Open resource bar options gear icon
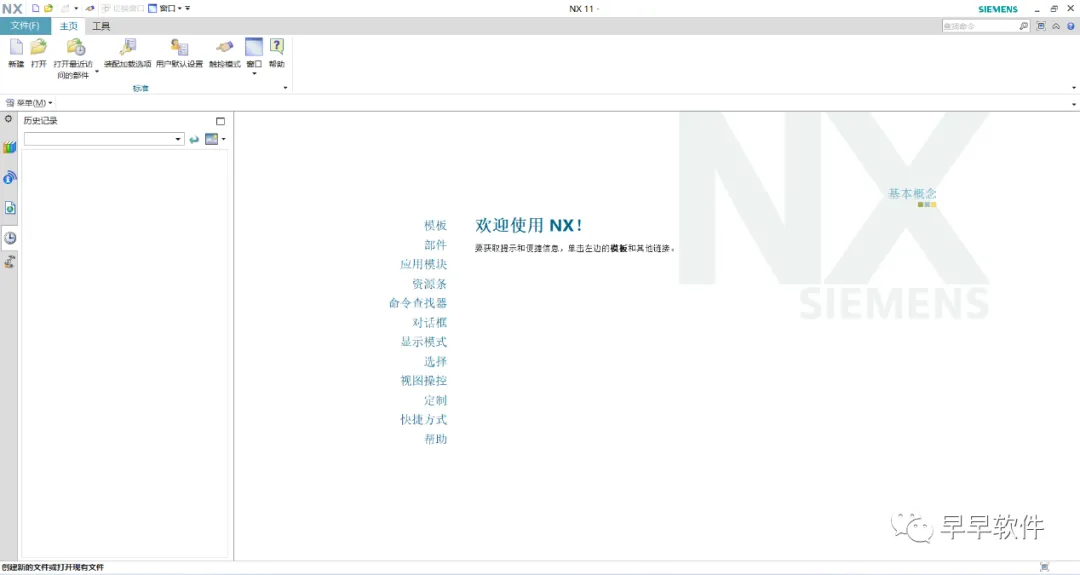The image size is (1080, 575). tap(8, 118)
